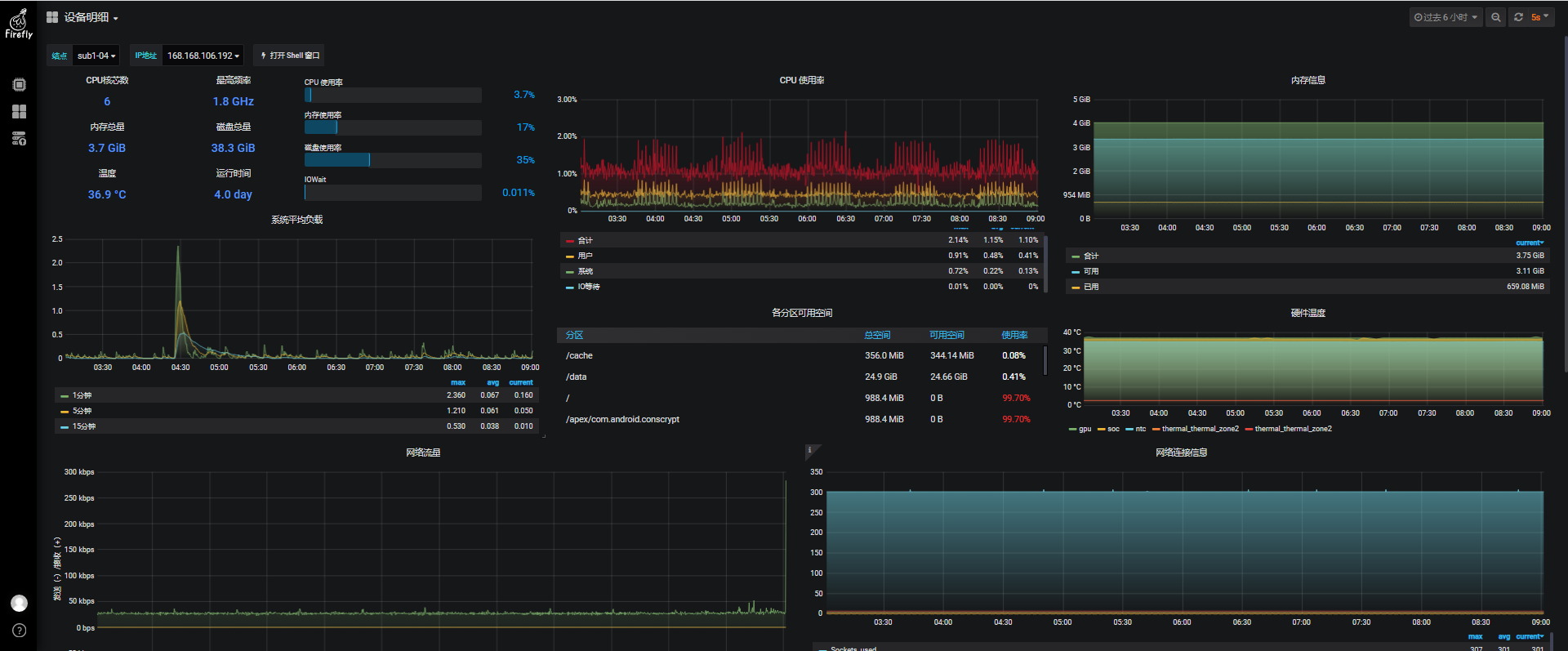This screenshot has height=651, width=1568.
Task: Sort memory legend by current column
Action: [1530, 243]
